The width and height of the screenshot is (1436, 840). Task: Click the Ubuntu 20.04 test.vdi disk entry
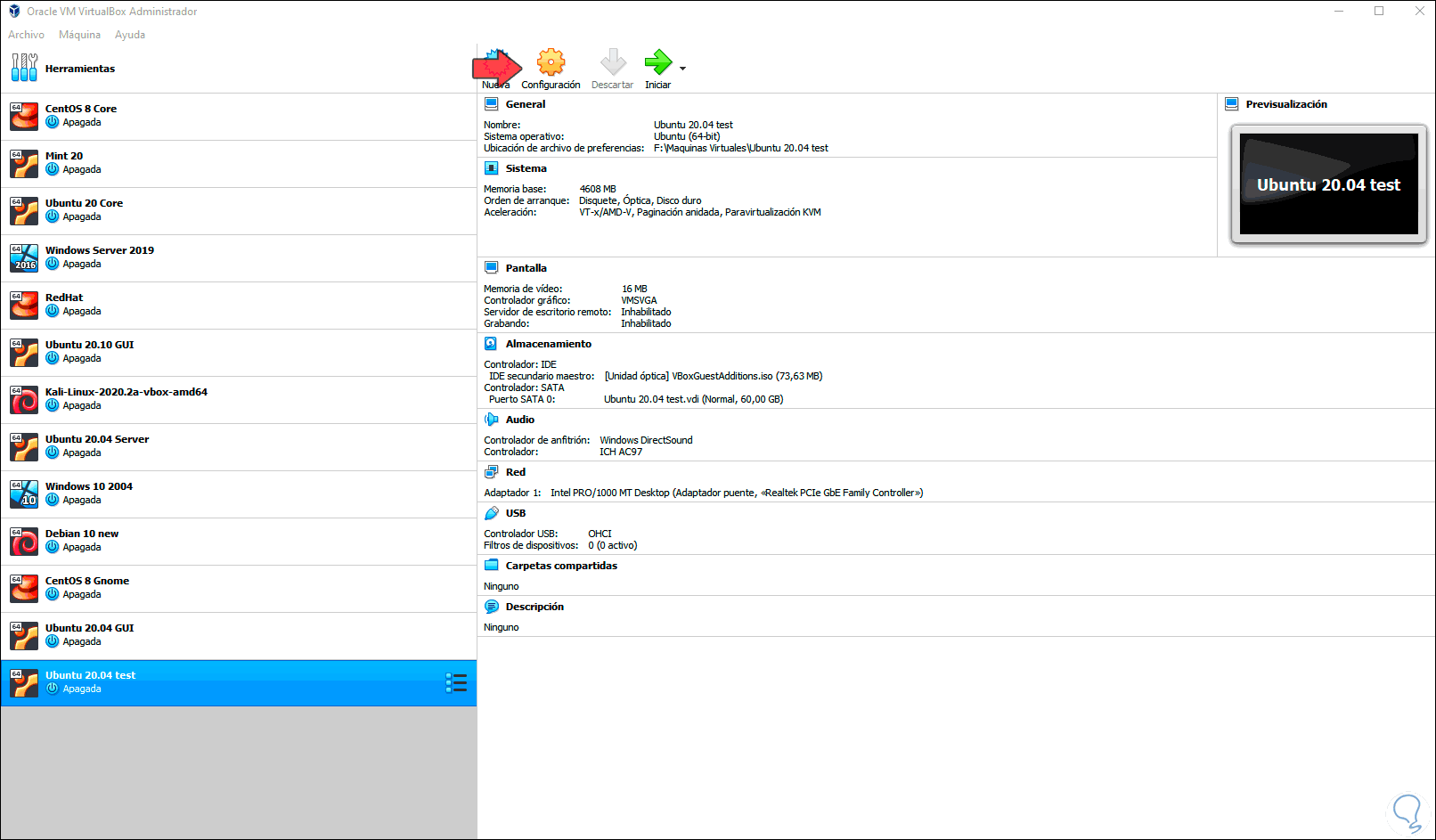[x=694, y=399]
